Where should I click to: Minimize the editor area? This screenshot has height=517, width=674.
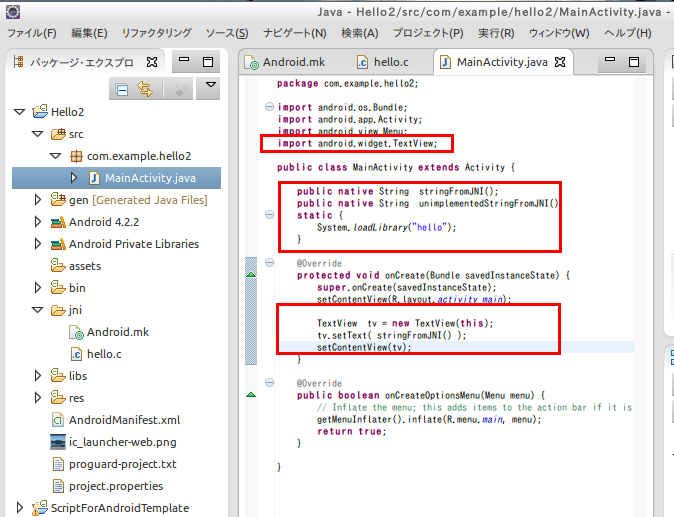click(x=610, y=59)
